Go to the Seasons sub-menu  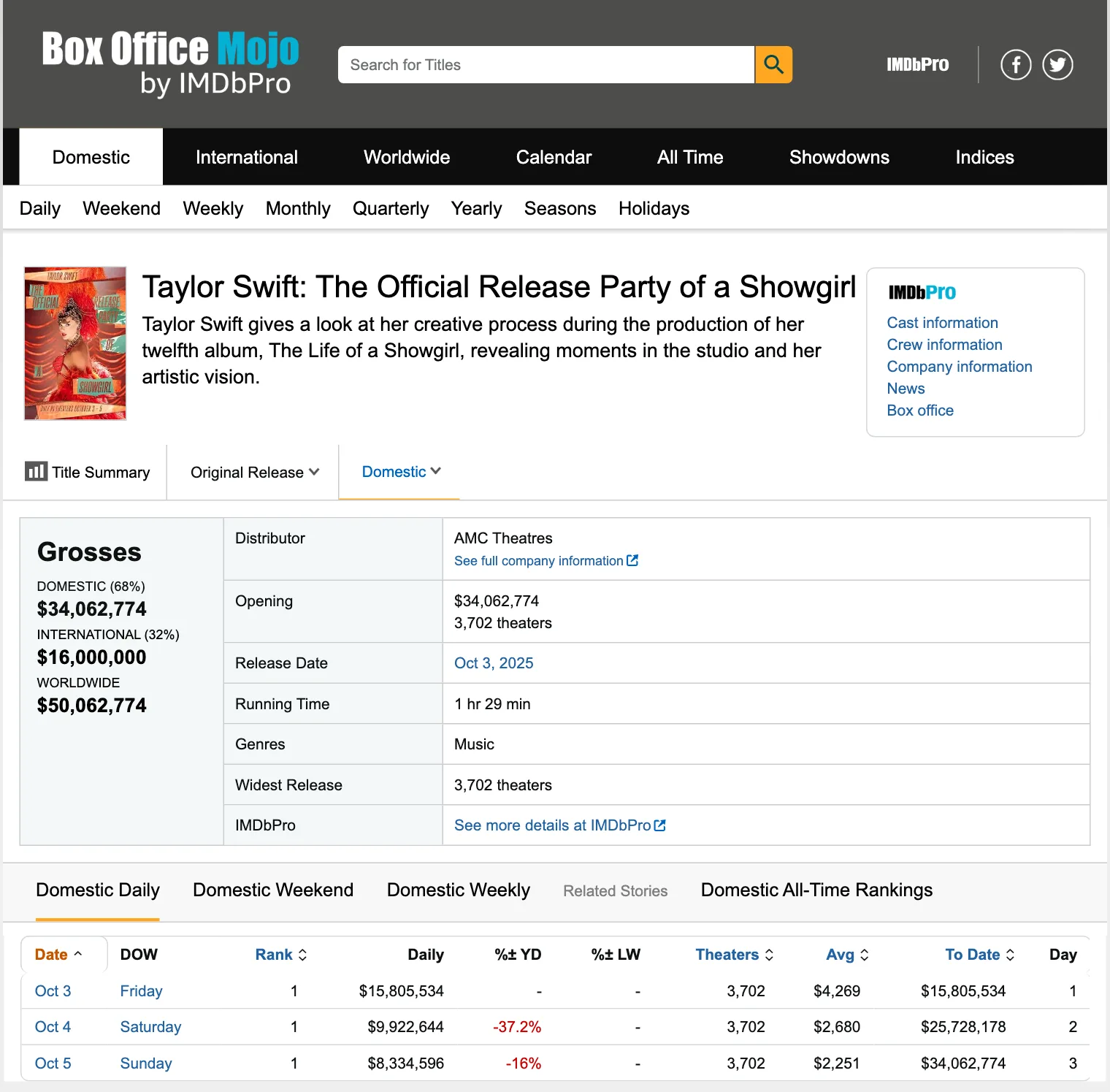pyautogui.click(x=560, y=209)
